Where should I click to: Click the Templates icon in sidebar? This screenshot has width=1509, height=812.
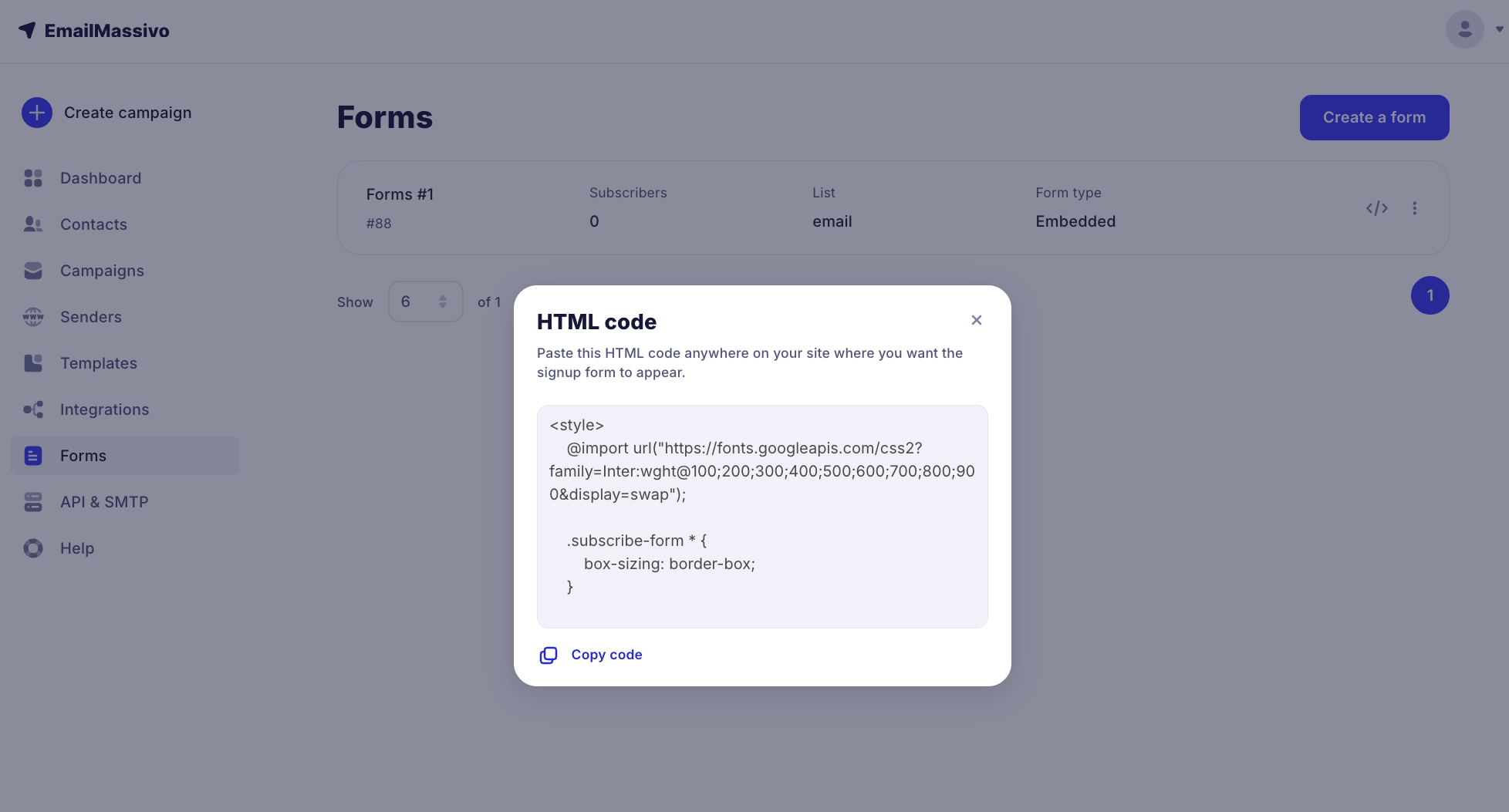click(33, 363)
